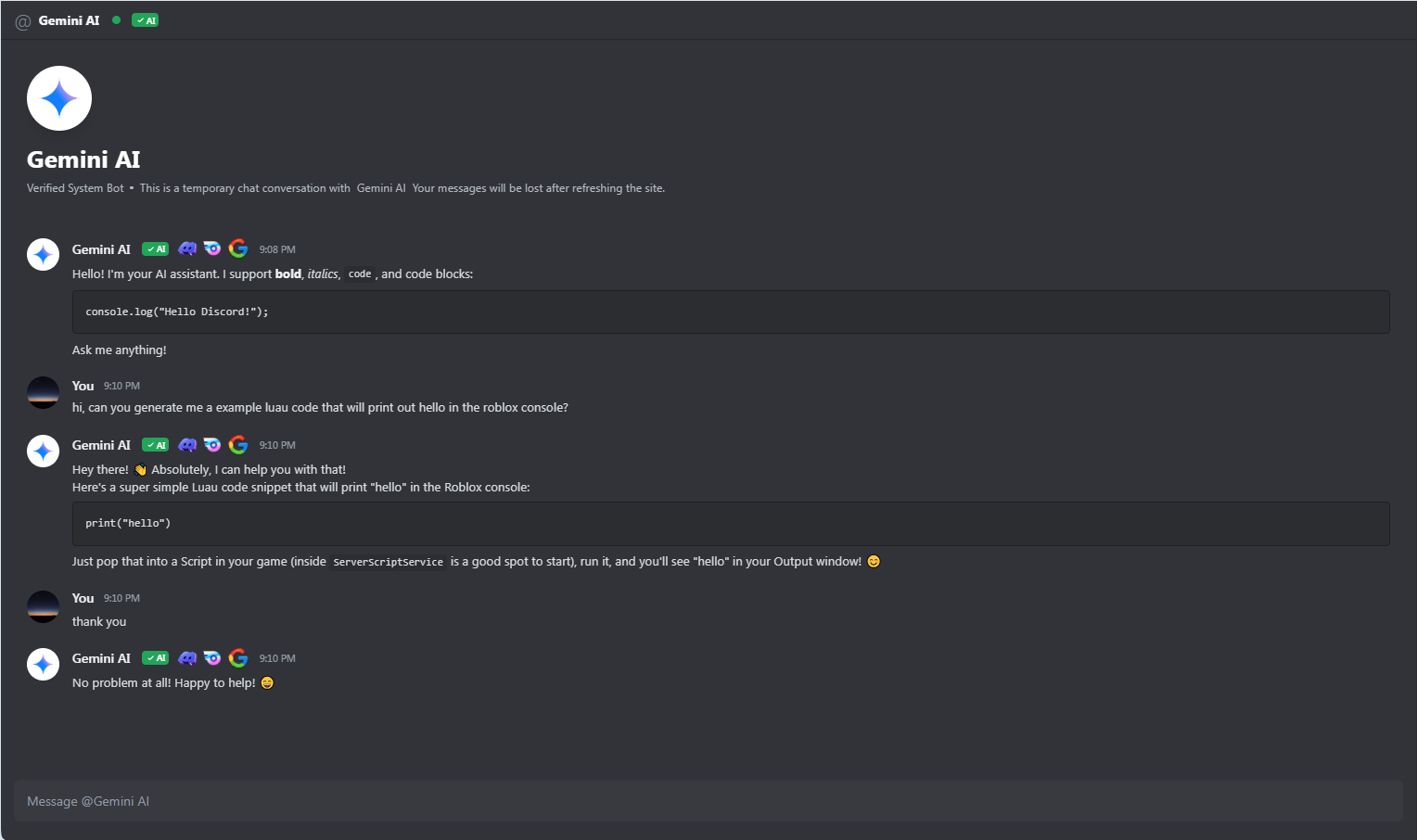Click the verified AI badge in header

click(x=145, y=20)
